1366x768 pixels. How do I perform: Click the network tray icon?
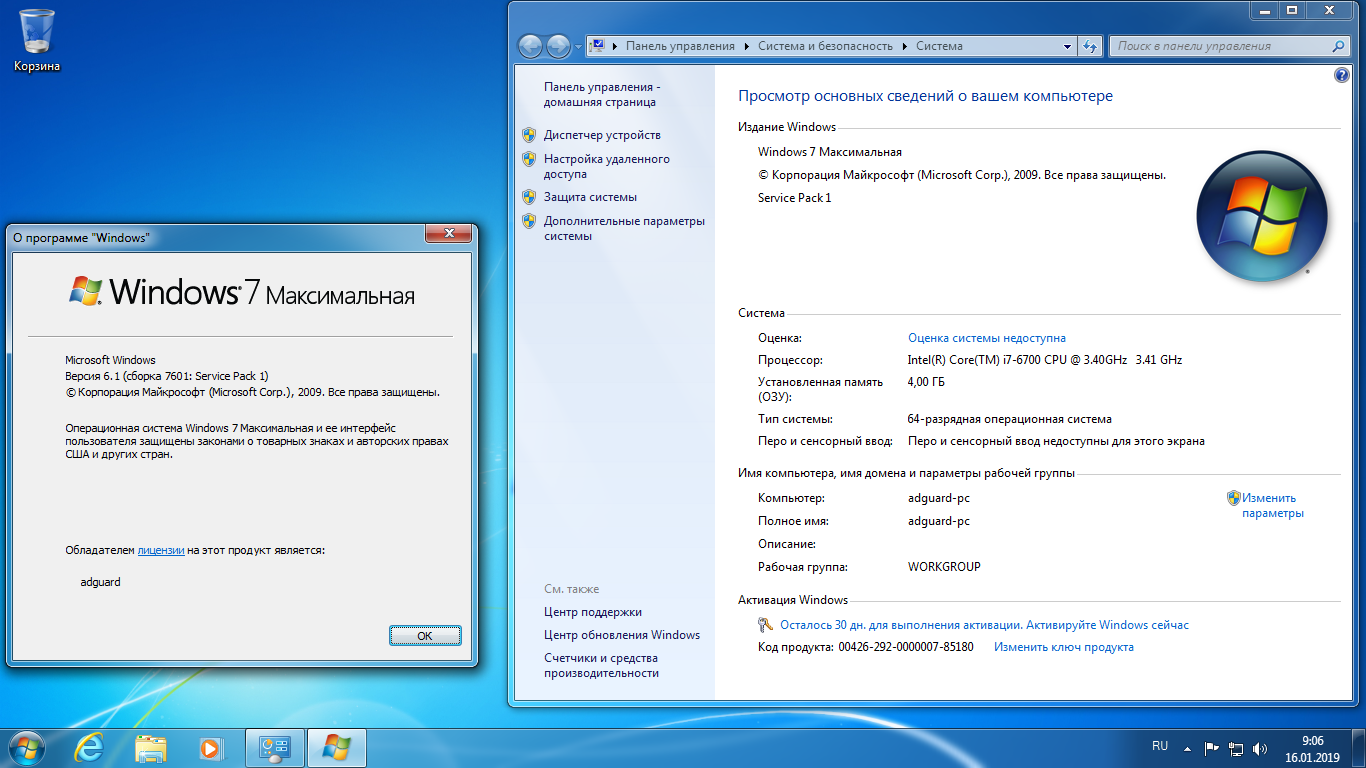1236,748
